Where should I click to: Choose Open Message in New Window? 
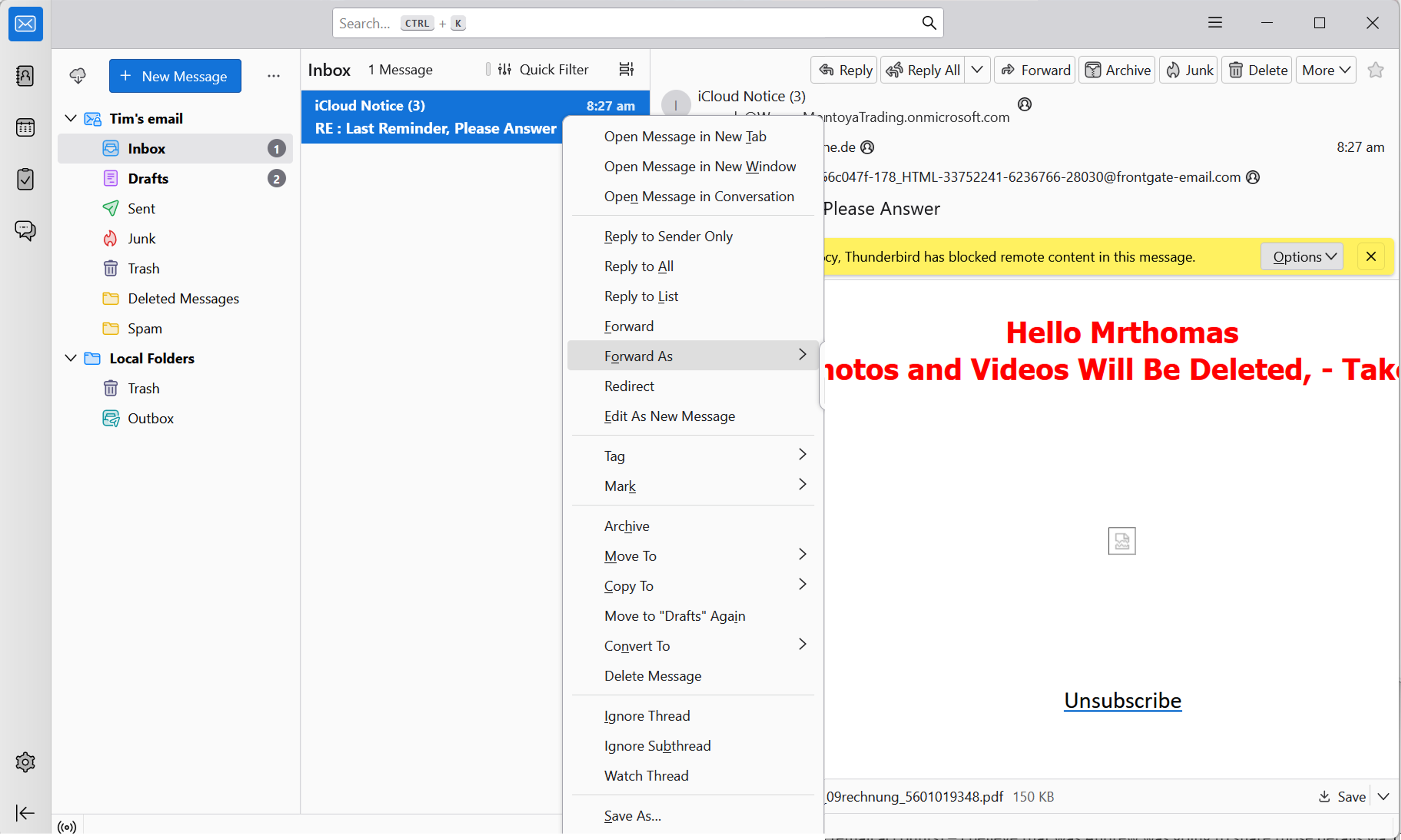693,166
